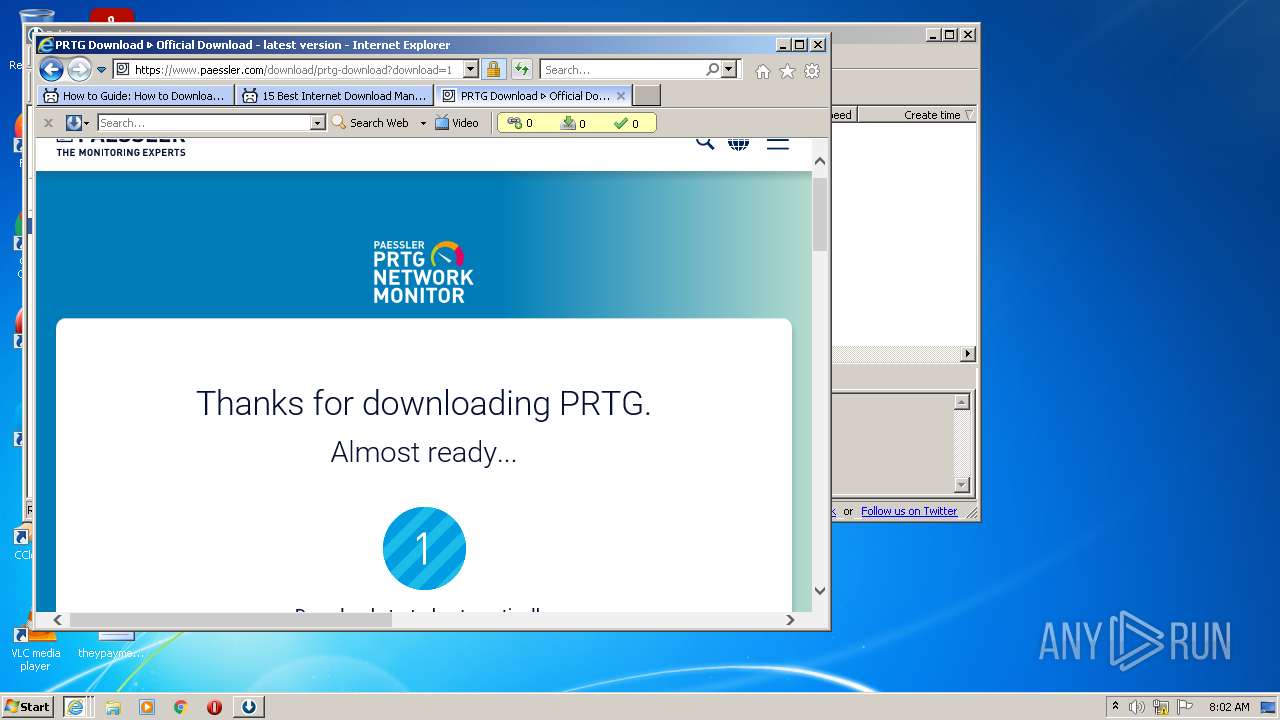The width and height of the screenshot is (1280, 720).
Task: Open media player taskbar icon
Action: tap(147, 707)
